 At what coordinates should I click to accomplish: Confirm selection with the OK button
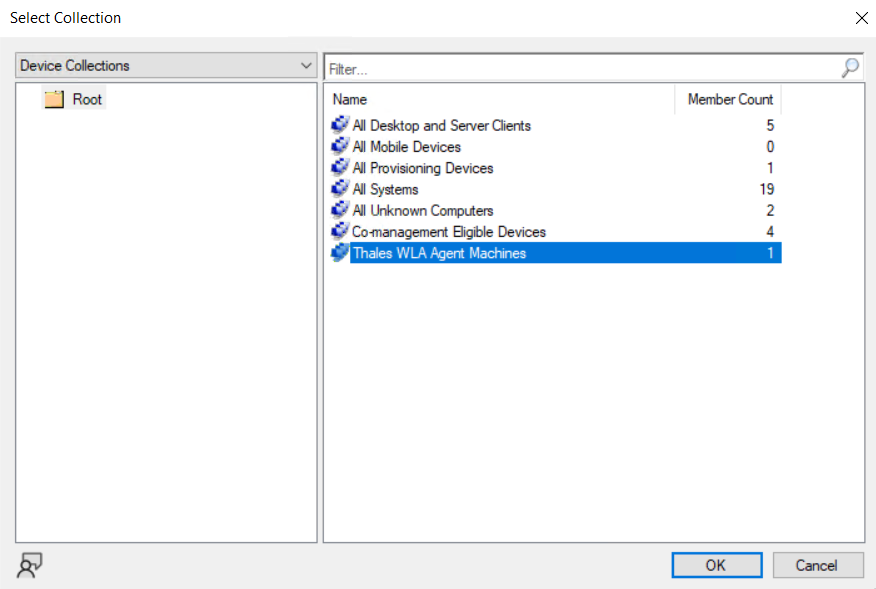point(717,565)
